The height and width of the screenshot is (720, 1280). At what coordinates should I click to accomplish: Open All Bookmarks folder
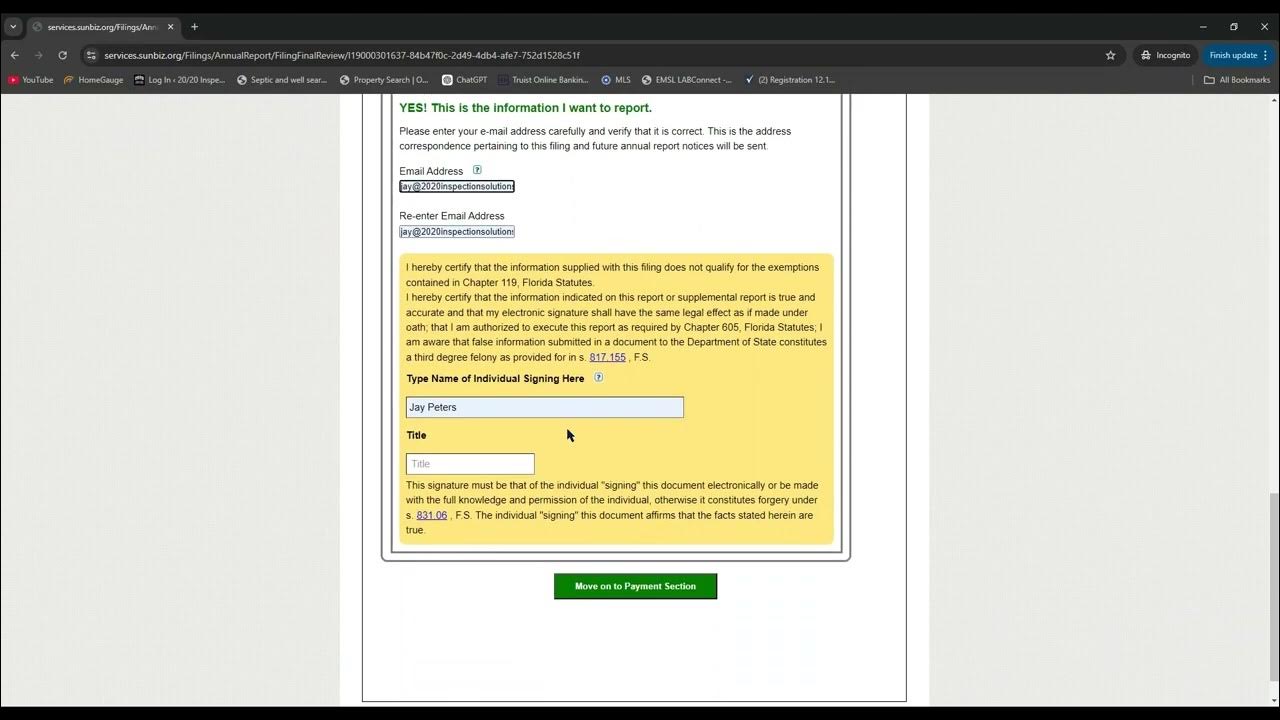(x=1237, y=80)
